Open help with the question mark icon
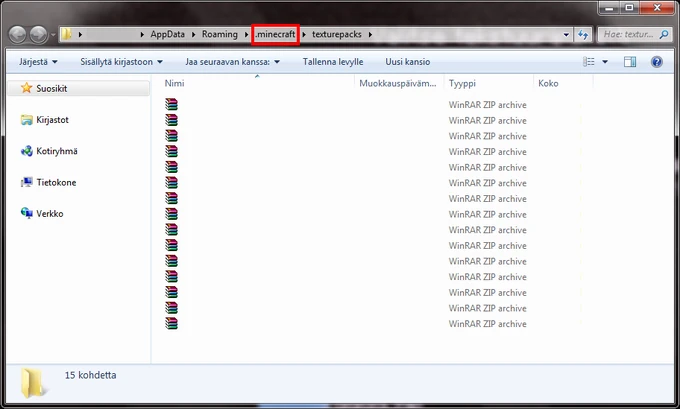This screenshot has height=409, width=680. click(657, 62)
